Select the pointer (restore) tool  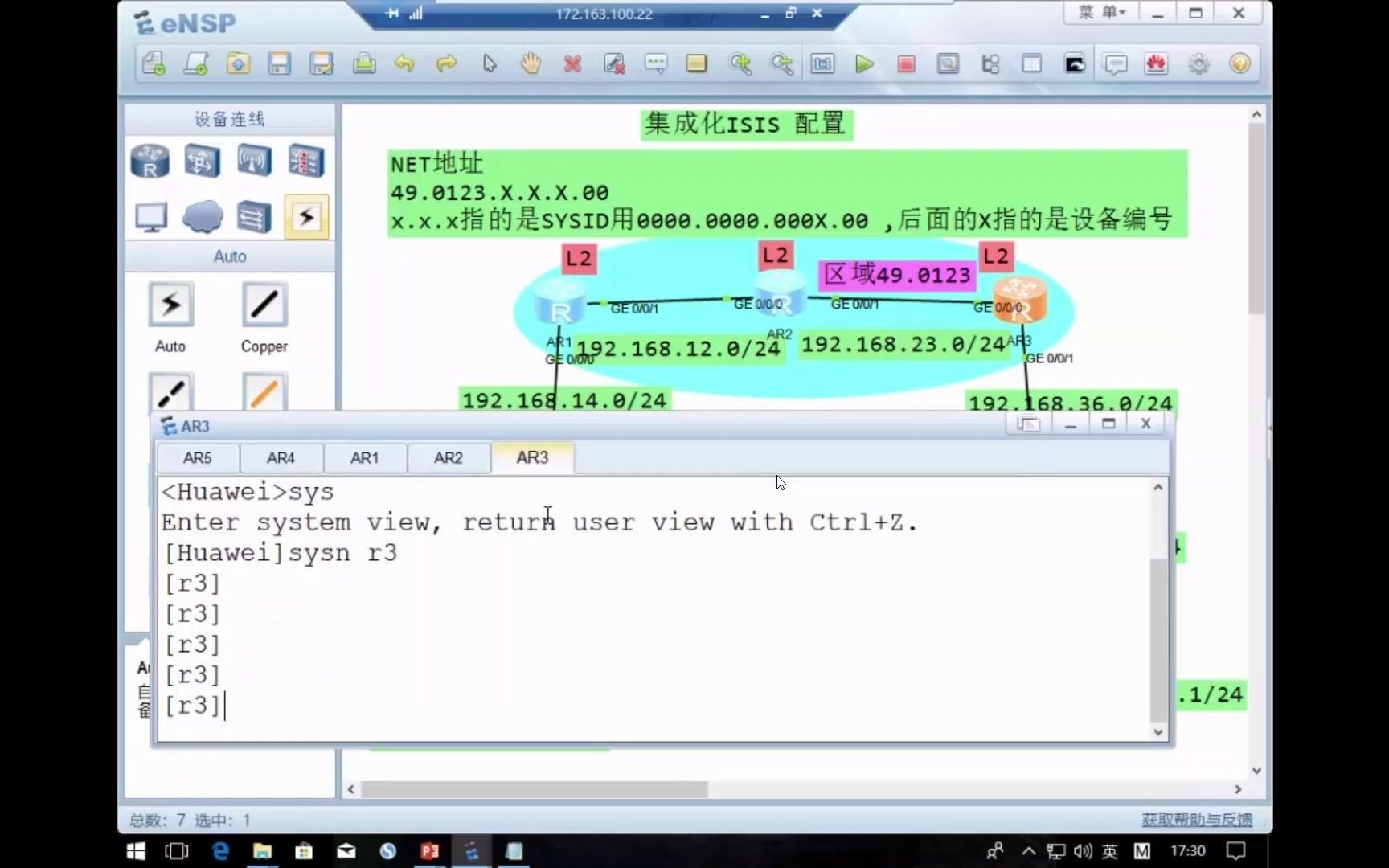(x=490, y=63)
